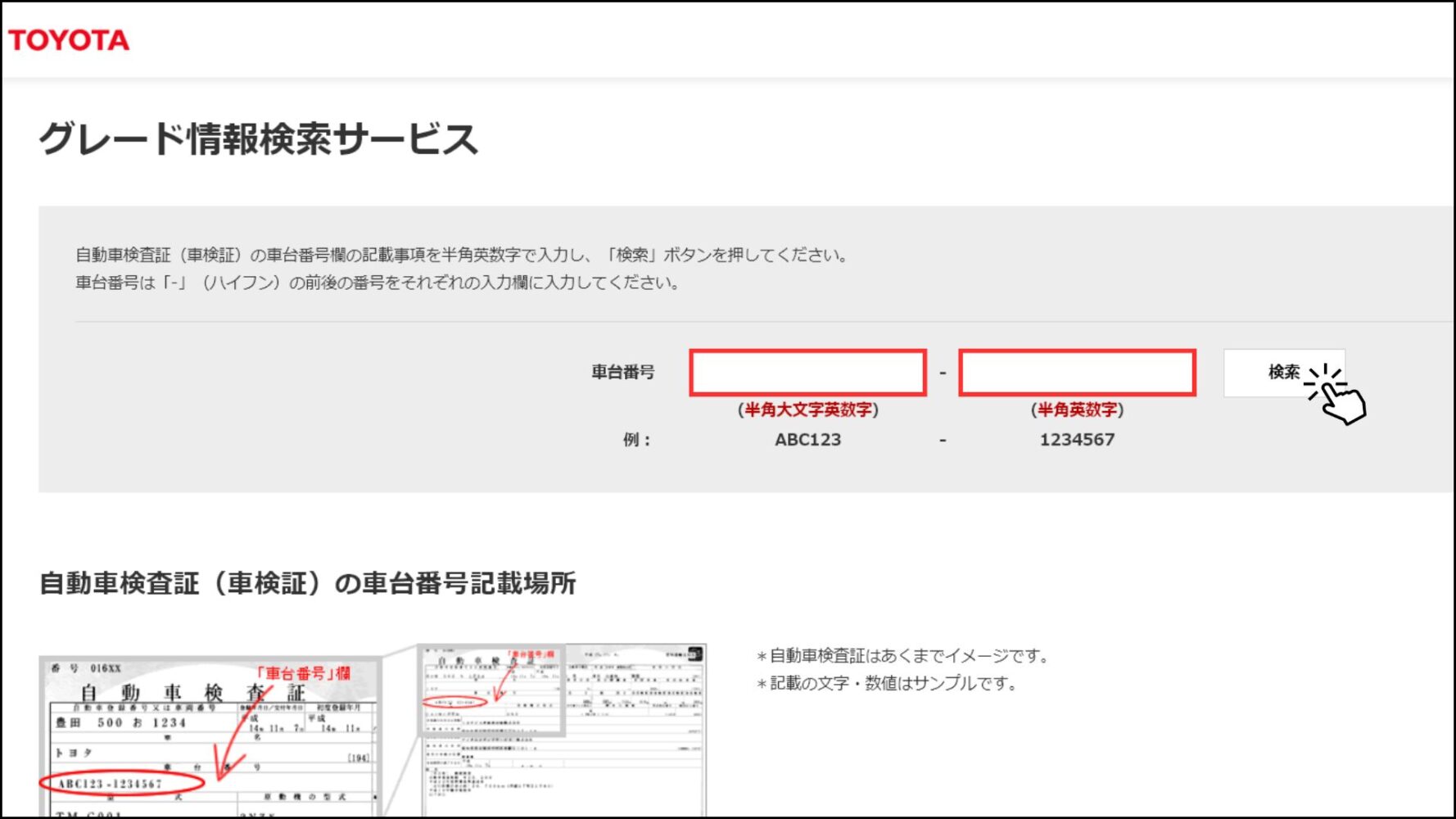Click the instruction line starting 車台番号は「-」
Image resolution: width=1456 pixels, height=819 pixels.
378,283
